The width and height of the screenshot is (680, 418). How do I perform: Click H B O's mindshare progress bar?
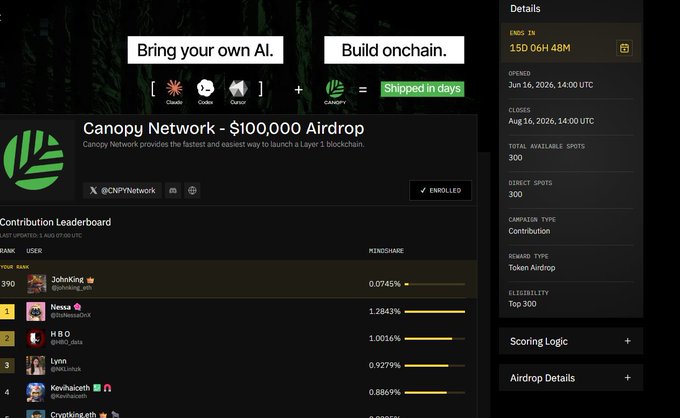(435, 338)
